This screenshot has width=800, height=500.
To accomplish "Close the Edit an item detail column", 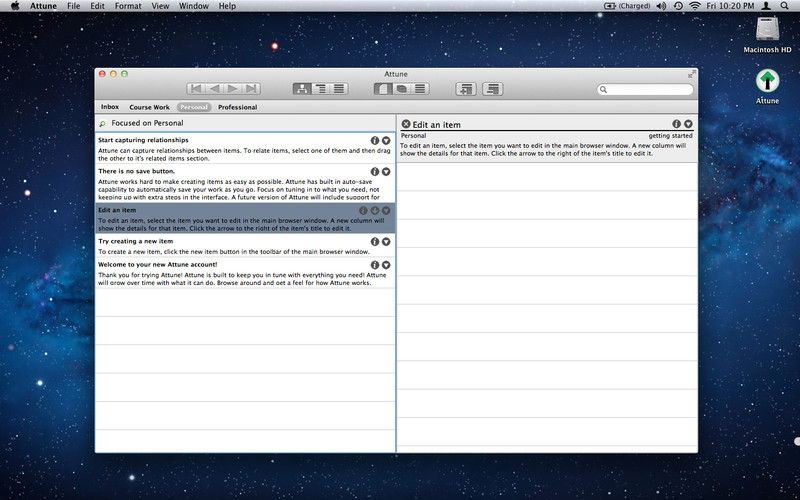I will (406, 124).
